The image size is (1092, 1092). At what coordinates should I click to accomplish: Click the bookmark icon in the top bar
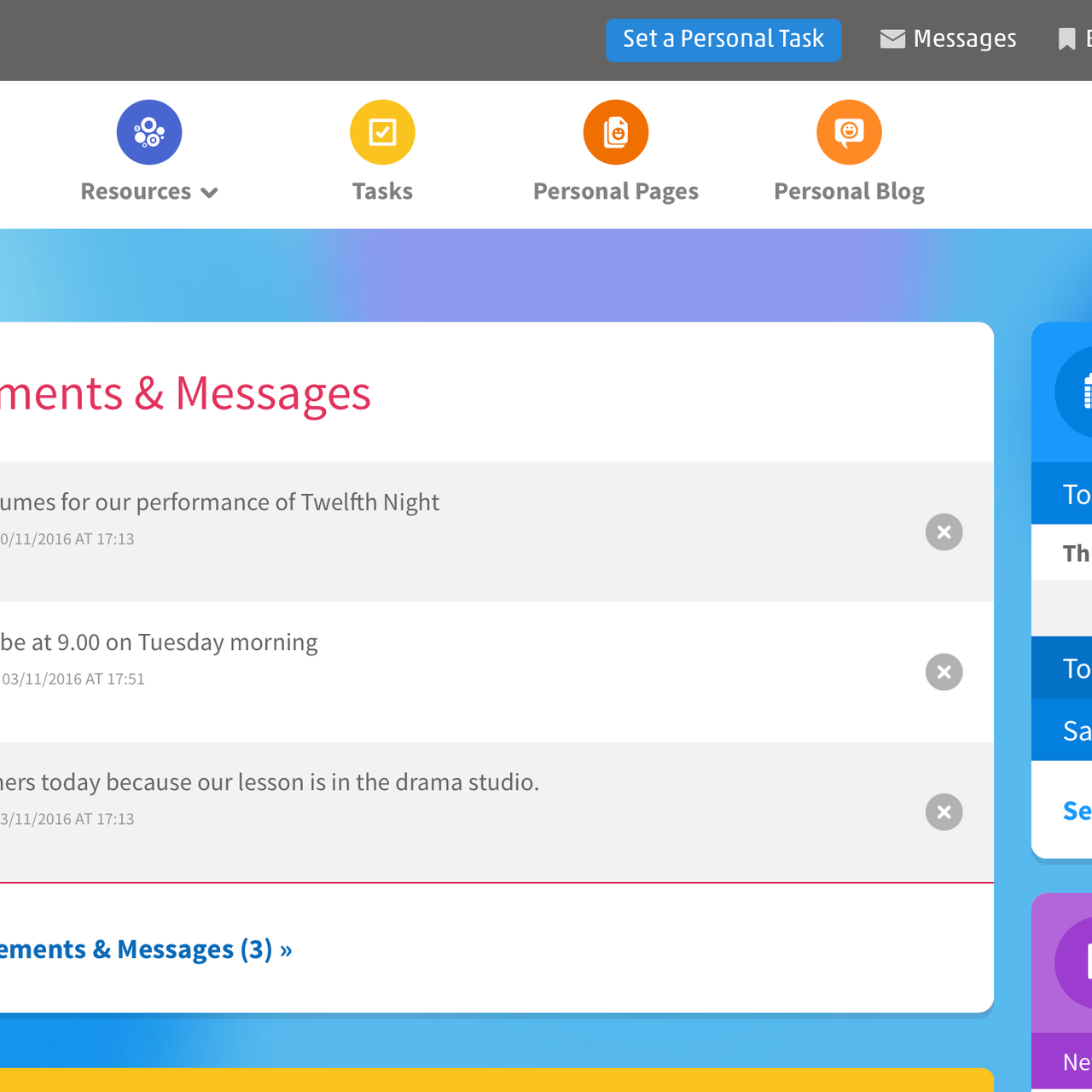1067,38
